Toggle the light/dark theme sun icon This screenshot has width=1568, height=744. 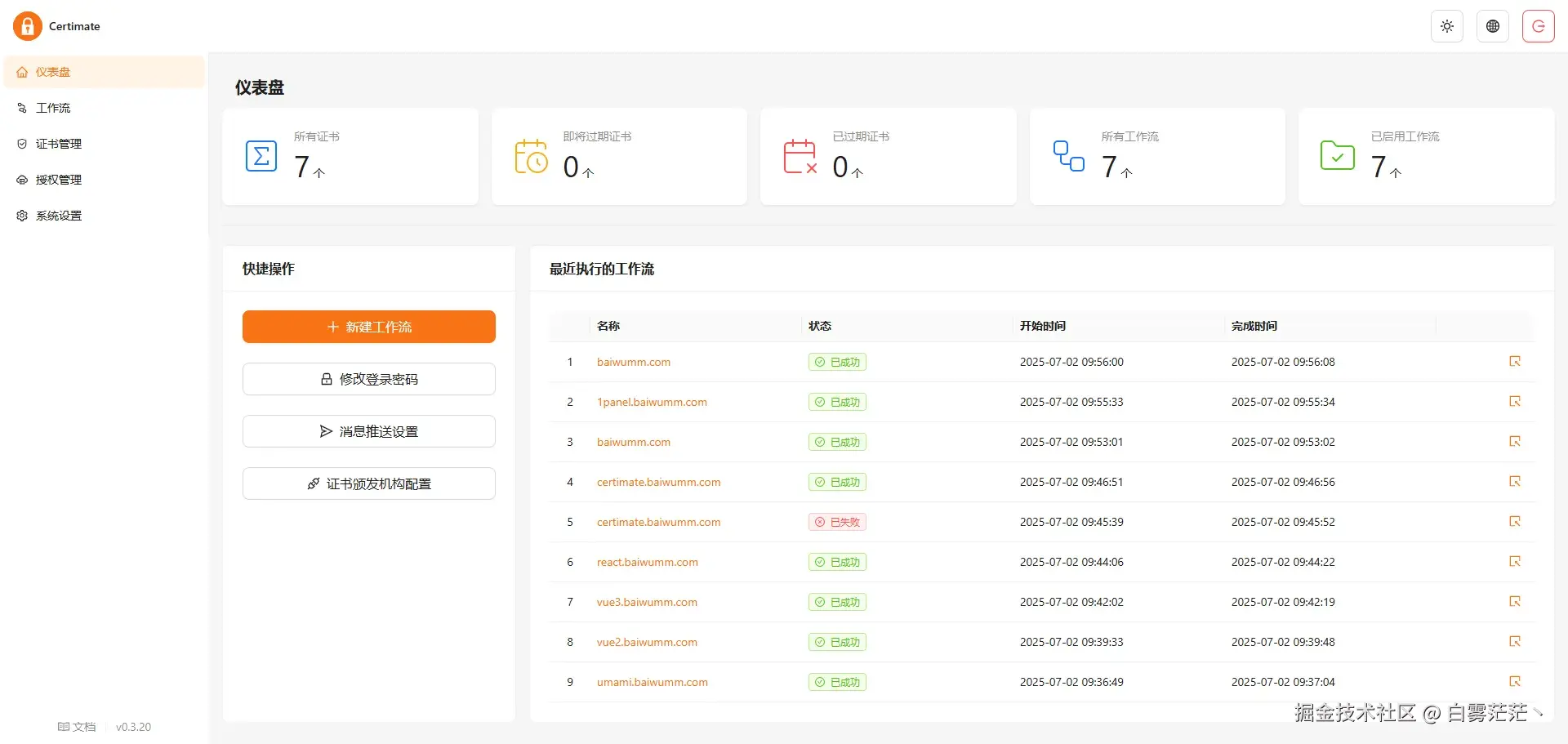pyautogui.click(x=1447, y=26)
